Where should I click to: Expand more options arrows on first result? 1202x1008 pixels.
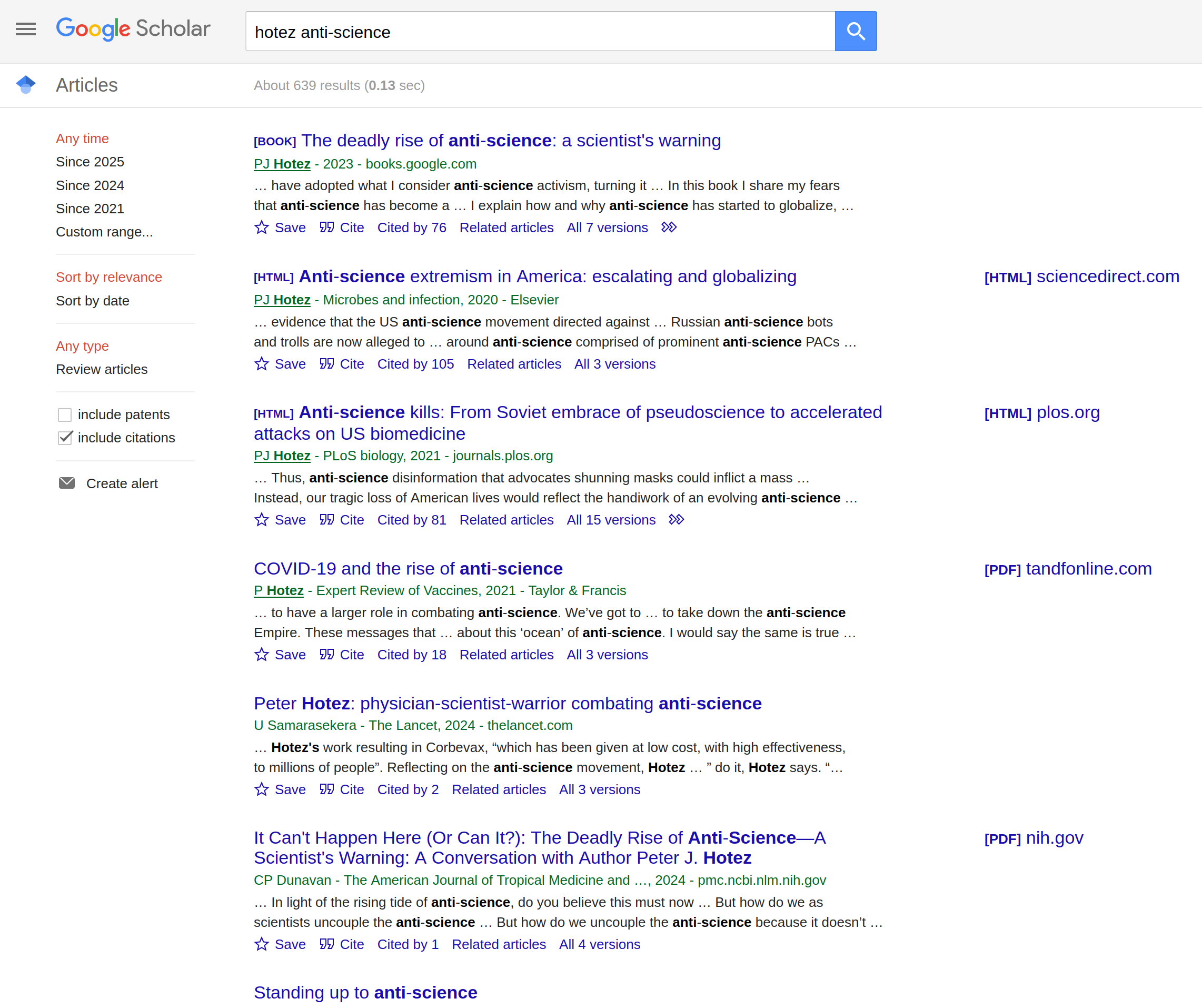pos(669,228)
